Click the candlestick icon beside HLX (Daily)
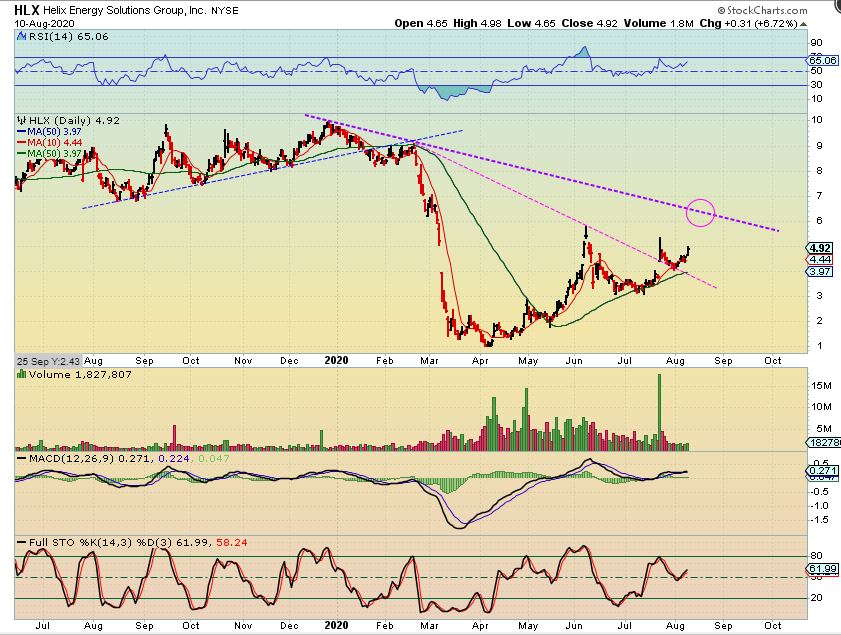The height and width of the screenshot is (635, 841). pyautogui.click(x=21, y=120)
